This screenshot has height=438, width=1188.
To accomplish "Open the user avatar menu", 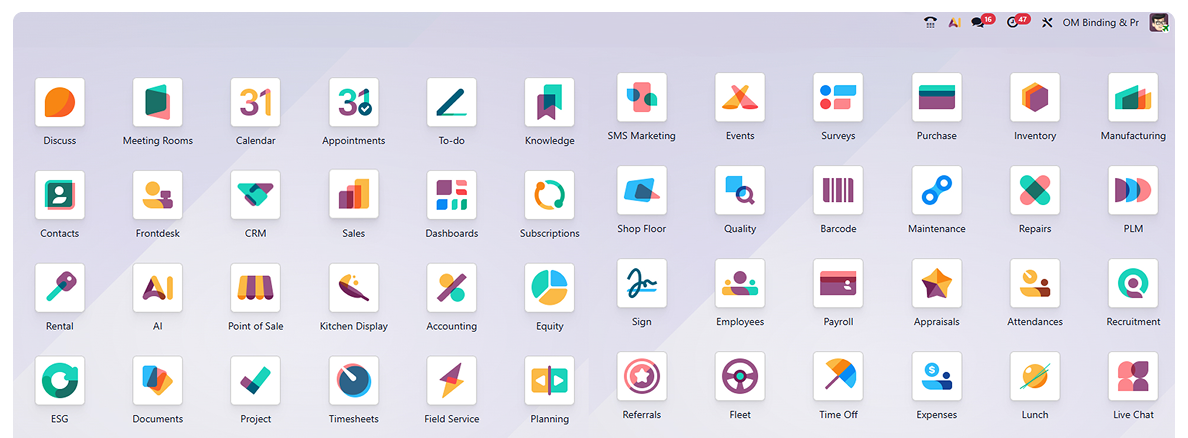I will point(1158,23).
